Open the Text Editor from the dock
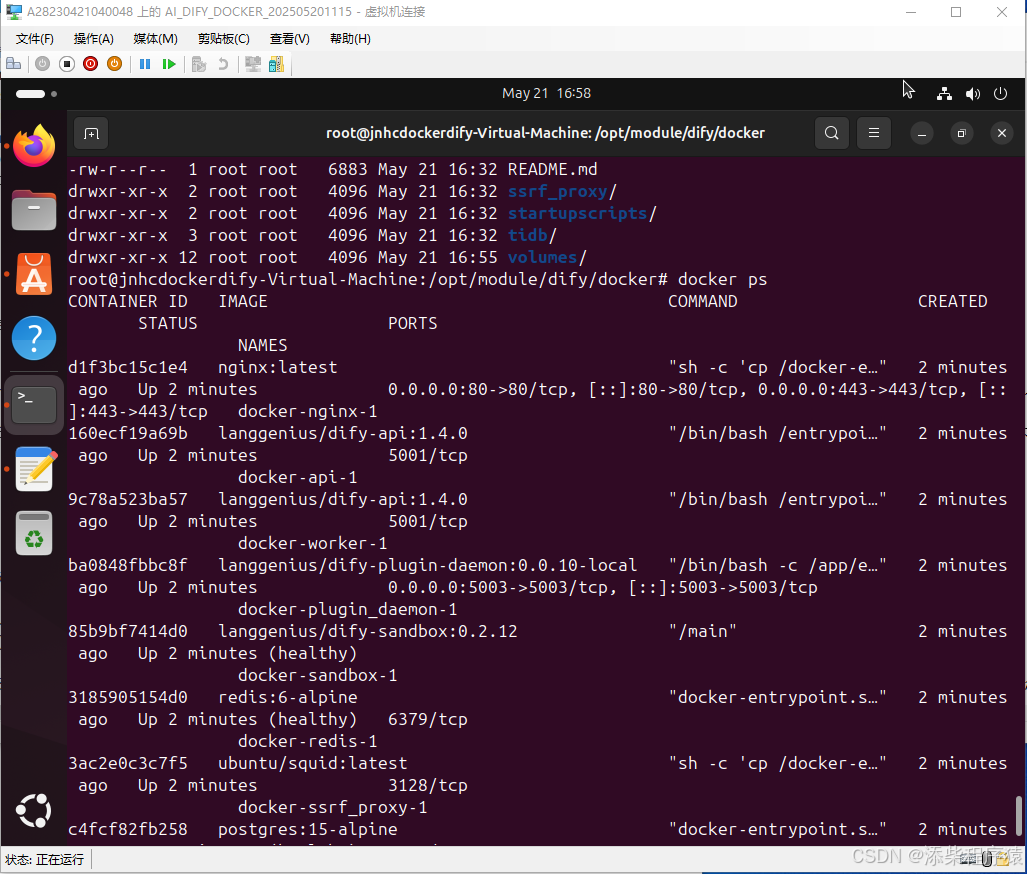Screen dimensions: 1027x874 pos(34,468)
